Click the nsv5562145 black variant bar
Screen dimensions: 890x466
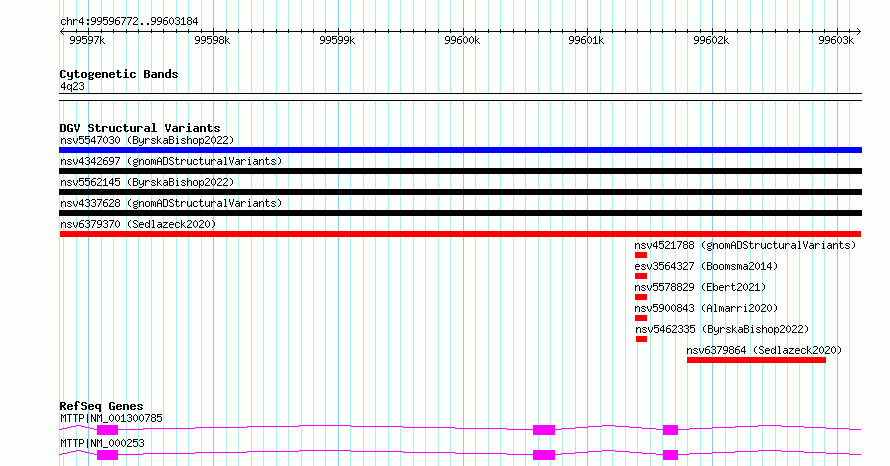(460, 192)
